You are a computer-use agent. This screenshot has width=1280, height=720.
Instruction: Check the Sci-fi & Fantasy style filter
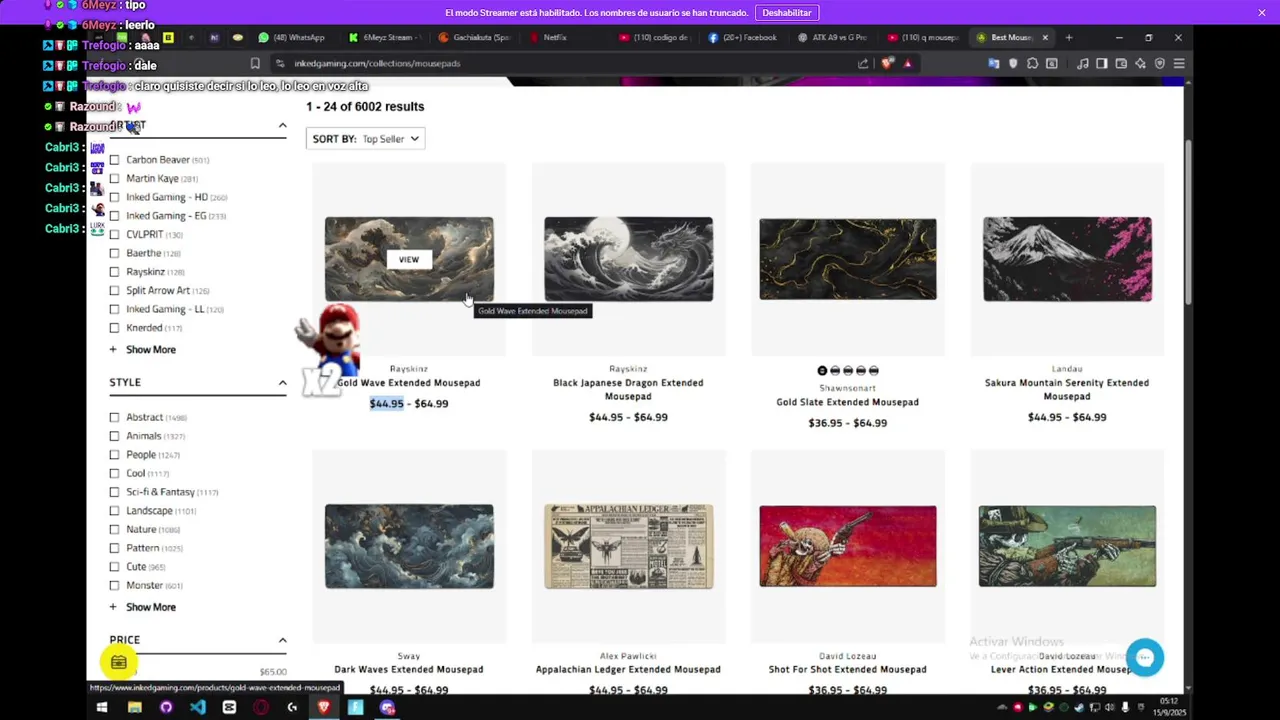(114, 492)
